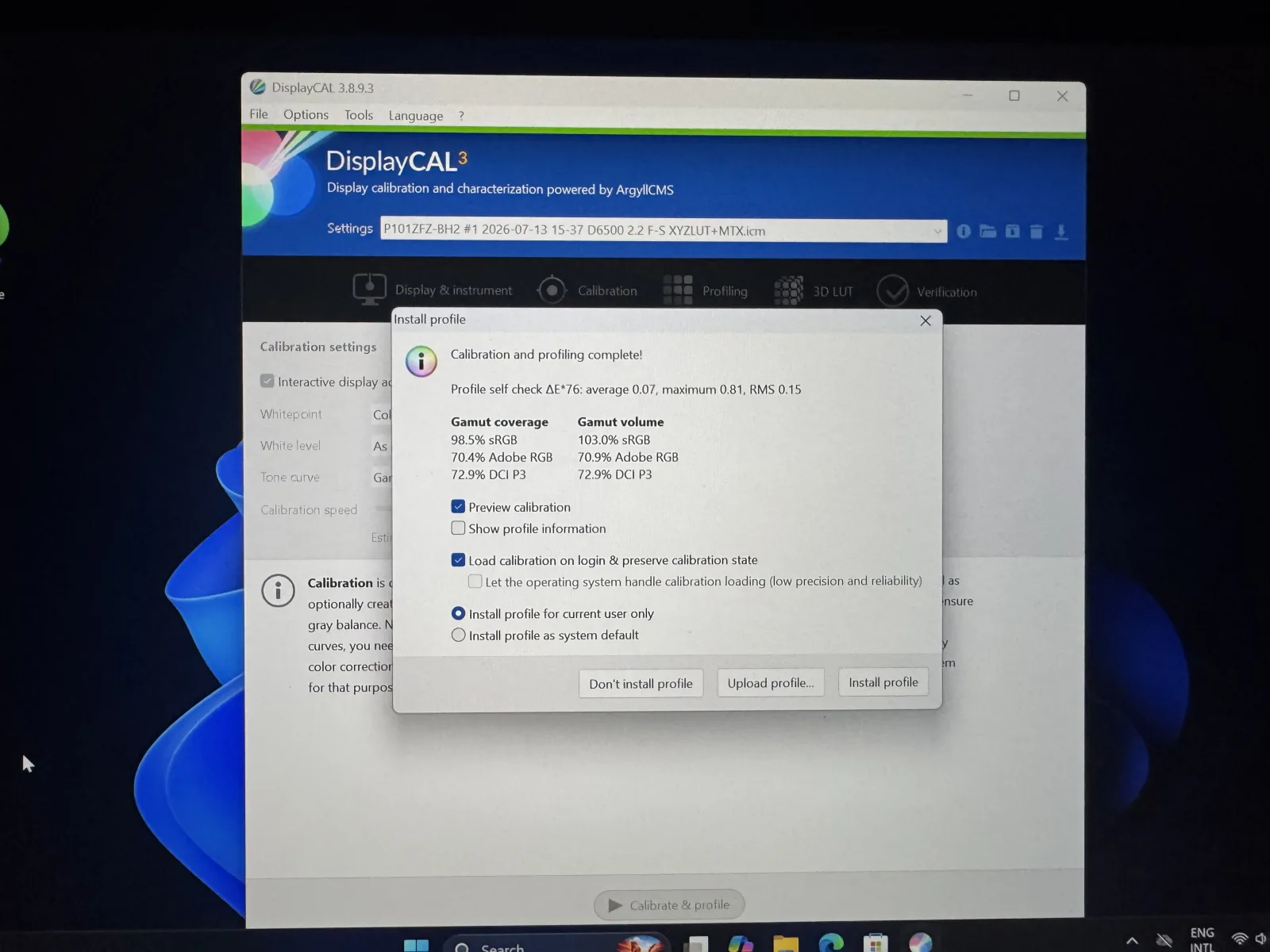1270x952 pixels.
Task: Close the Install profile dialog
Action: (x=926, y=321)
